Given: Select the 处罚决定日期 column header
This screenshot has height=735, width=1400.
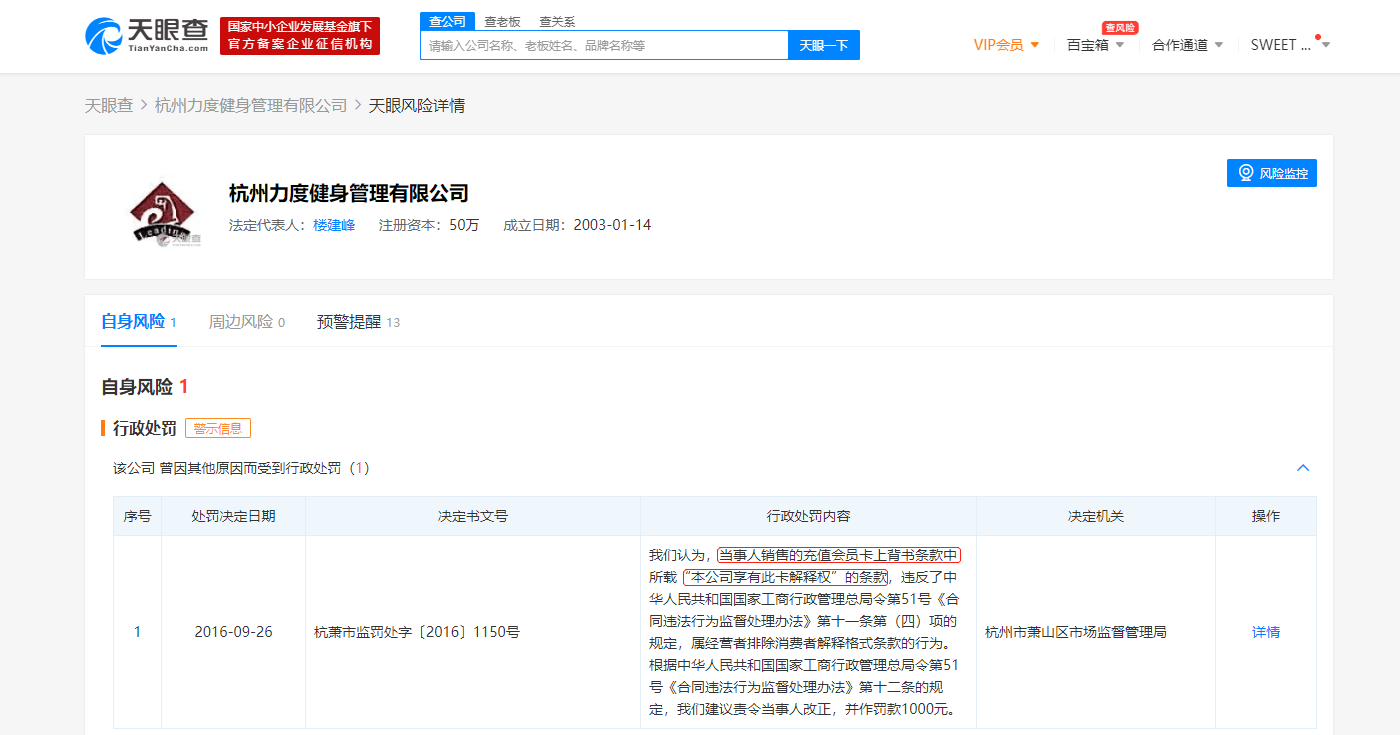Looking at the screenshot, I should tap(234, 516).
